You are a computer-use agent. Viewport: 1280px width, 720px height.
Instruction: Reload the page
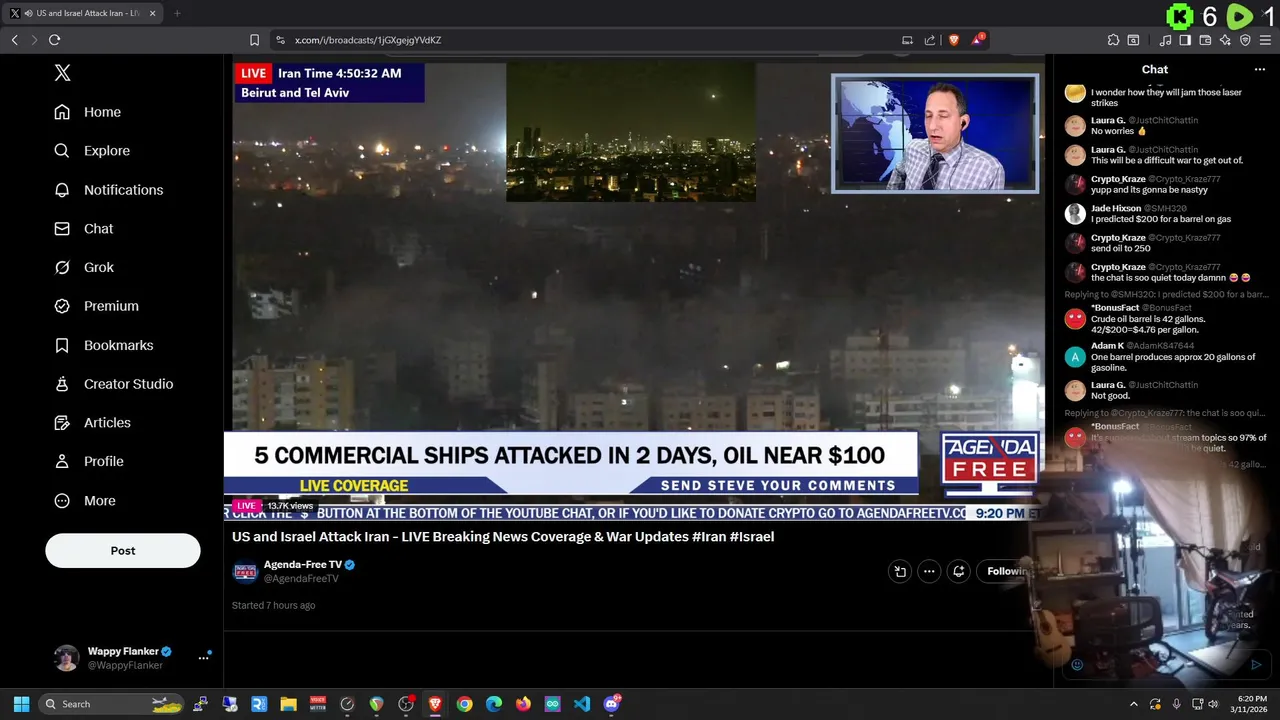coord(54,40)
